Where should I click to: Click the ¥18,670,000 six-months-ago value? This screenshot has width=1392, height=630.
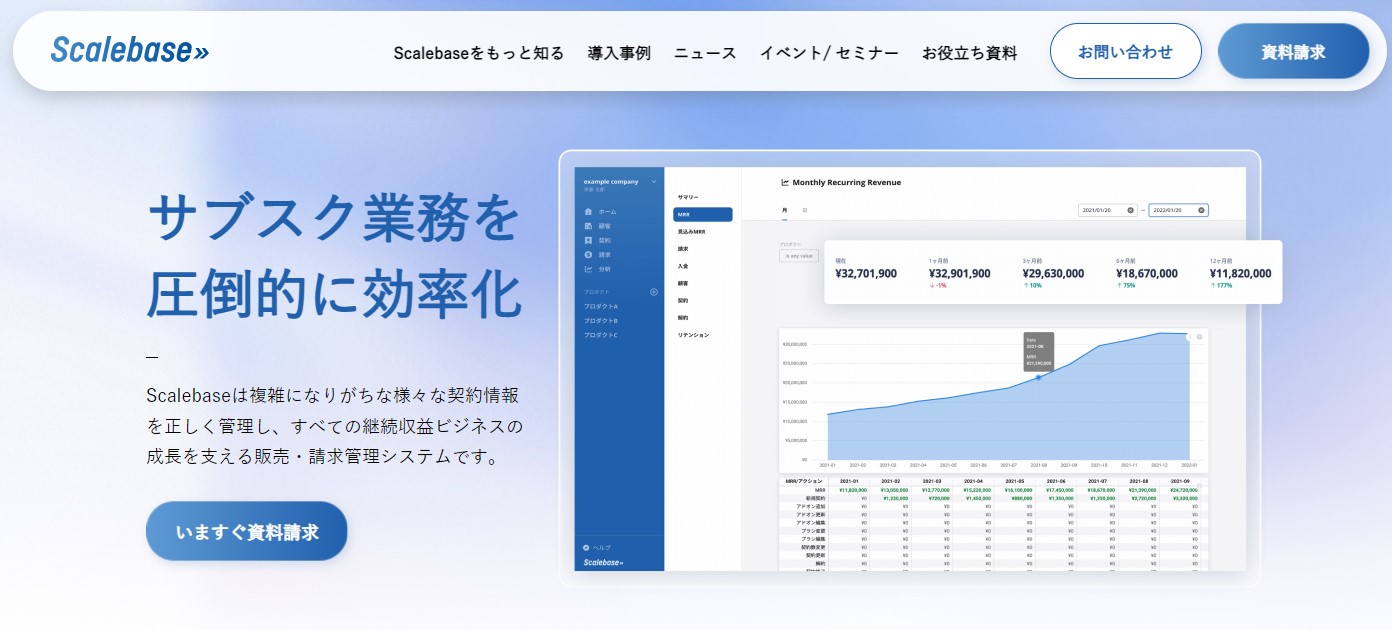coord(1147,273)
